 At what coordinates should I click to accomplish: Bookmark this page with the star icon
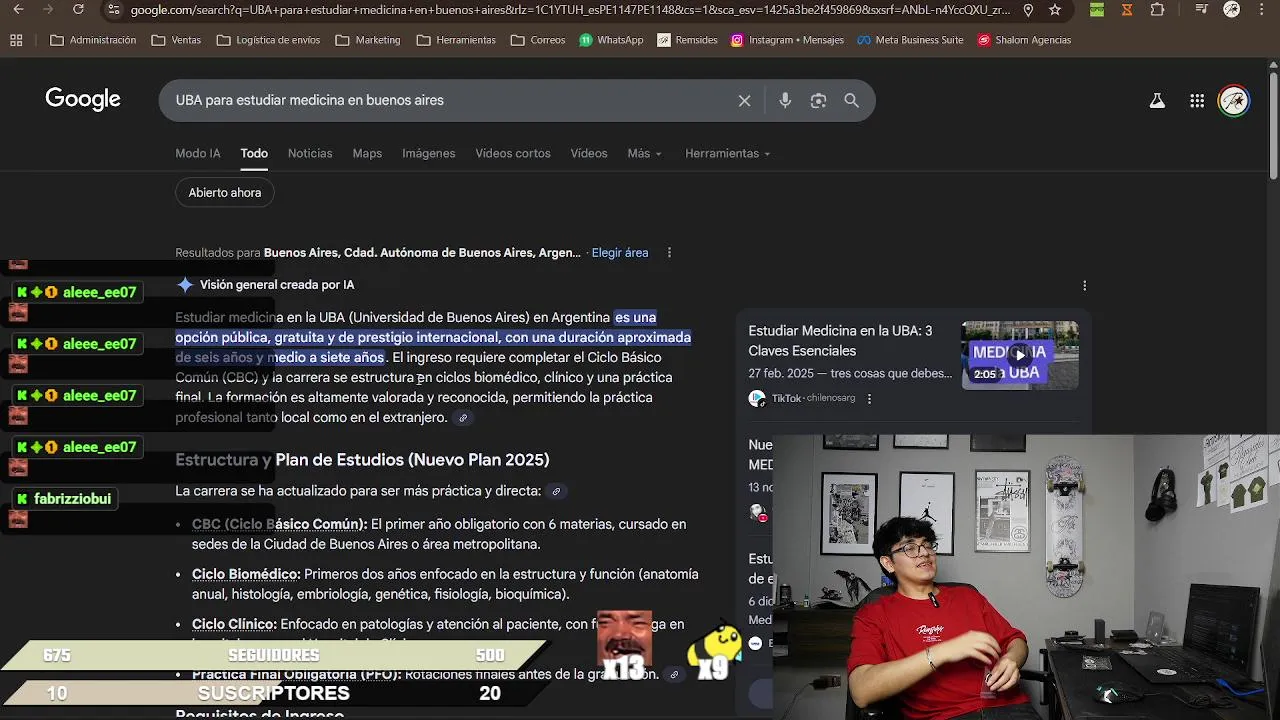click(1055, 10)
